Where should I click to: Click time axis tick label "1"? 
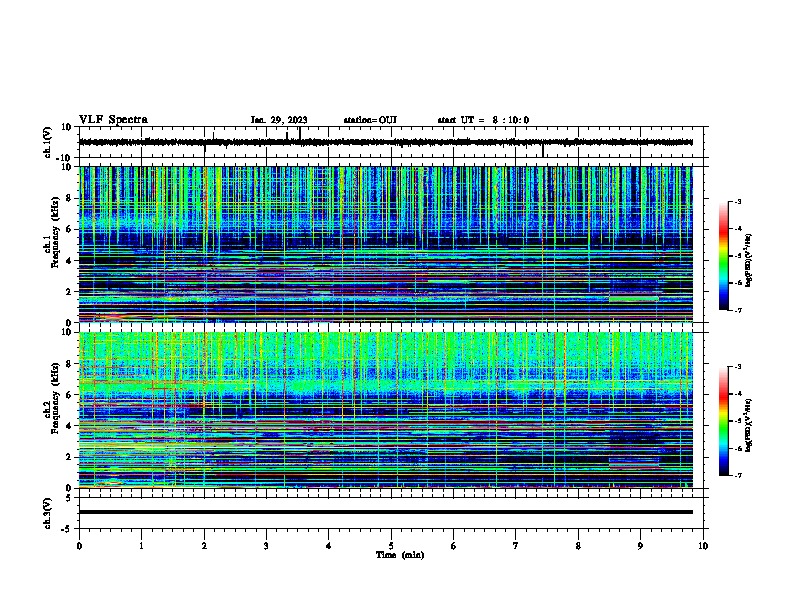[x=141, y=546]
